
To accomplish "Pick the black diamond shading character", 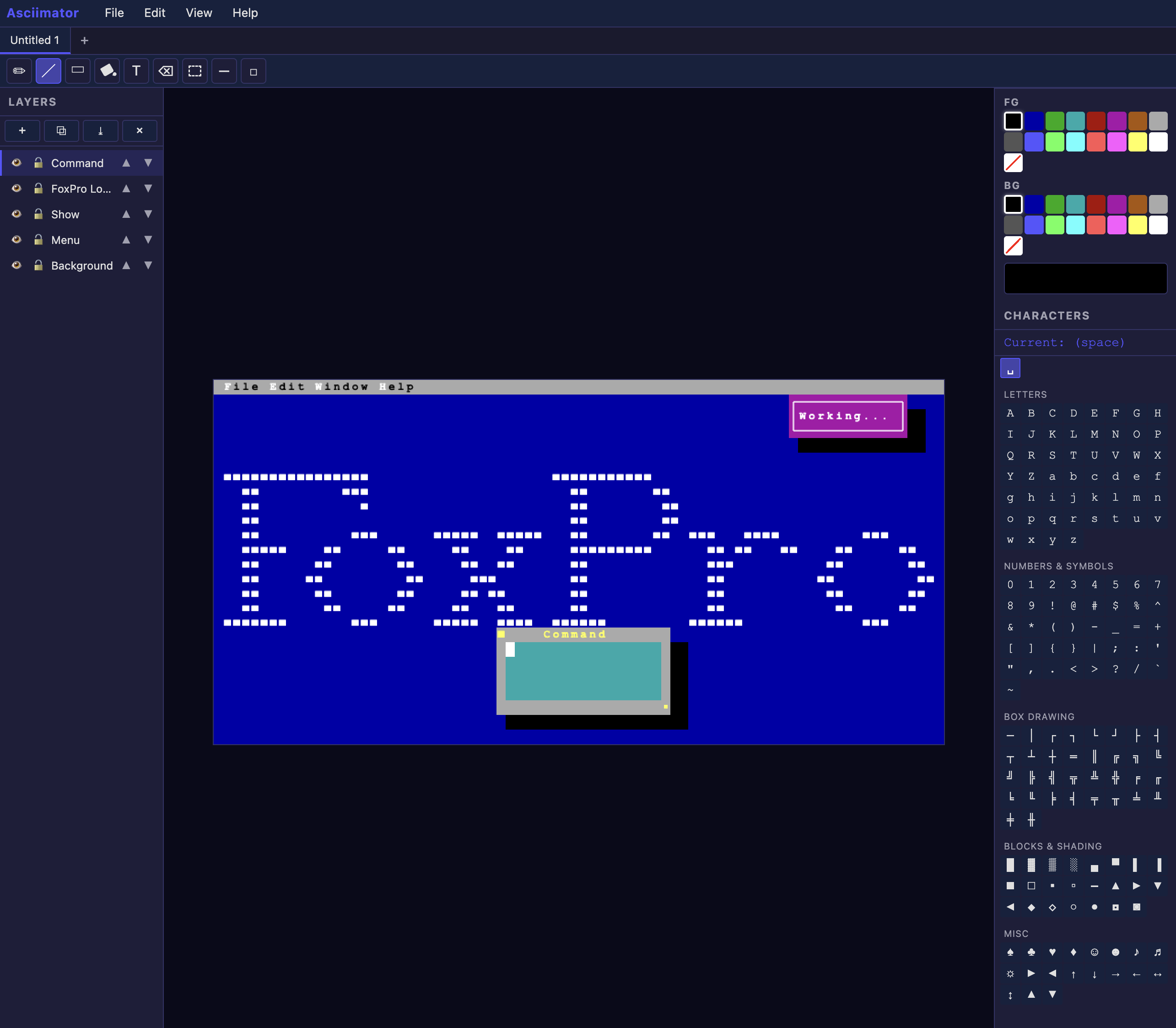I will click(x=1031, y=907).
